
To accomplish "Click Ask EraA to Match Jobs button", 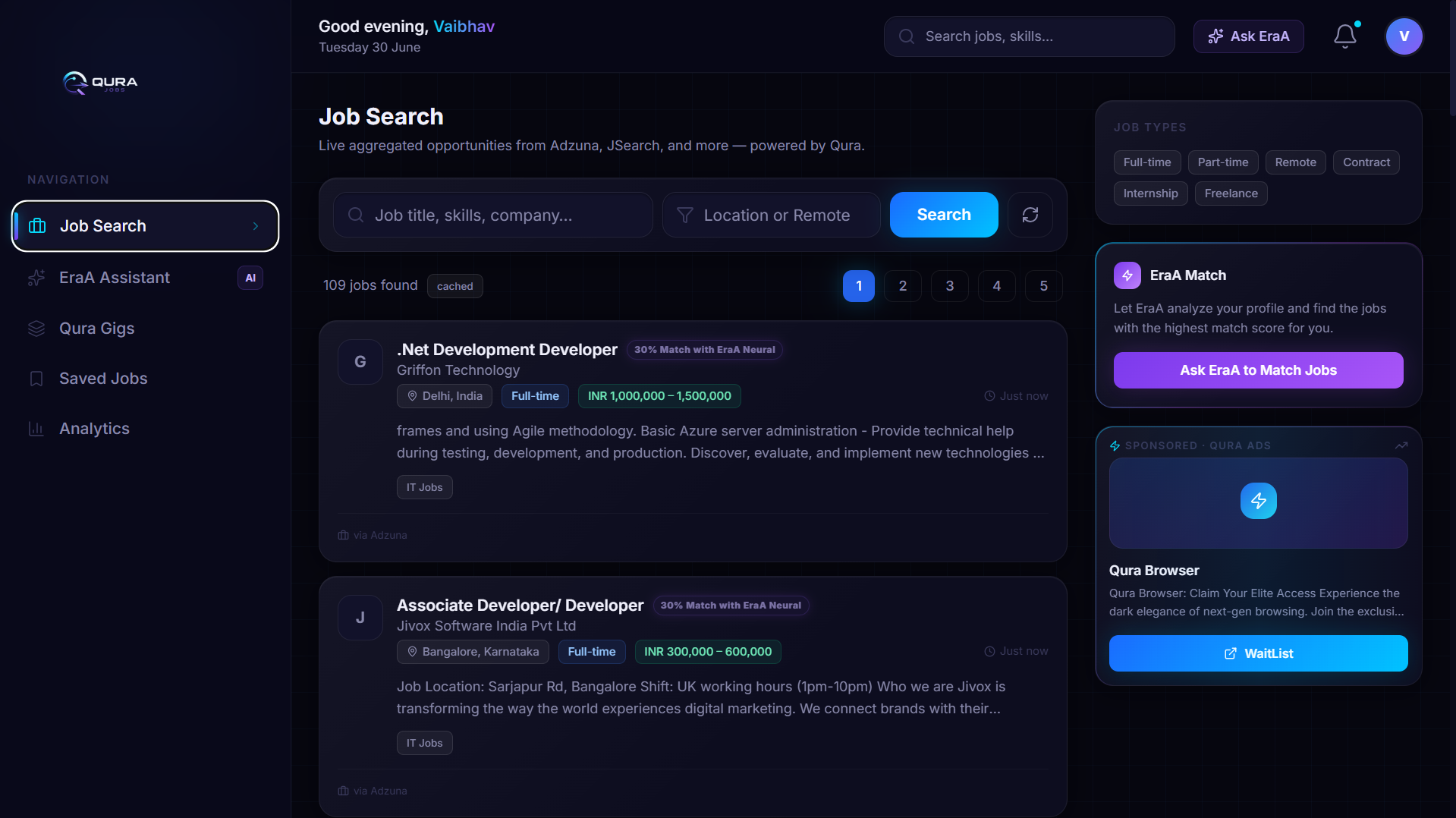I will click(1258, 370).
